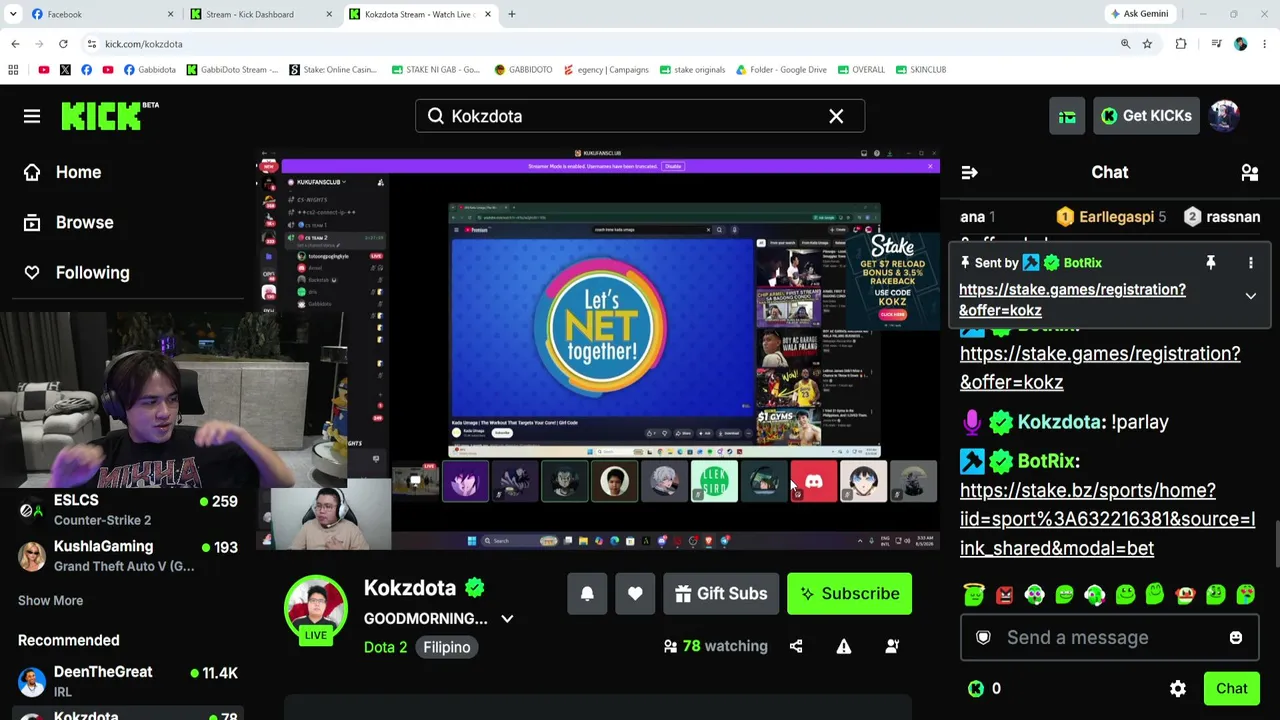1280x720 pixels.
Task: Expand the pinned message chevron
Action: (1250, 296)
